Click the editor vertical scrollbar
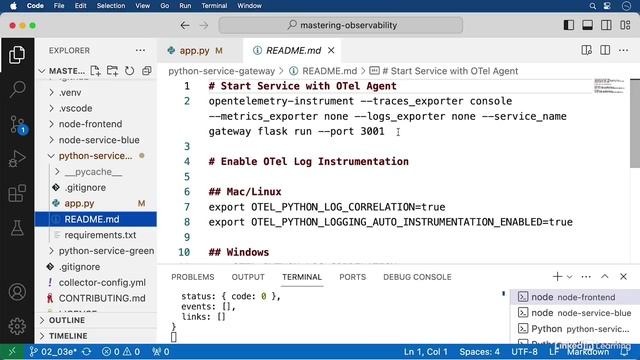The image size is (640, 360). pyautogui.click(x=635, y=123)
